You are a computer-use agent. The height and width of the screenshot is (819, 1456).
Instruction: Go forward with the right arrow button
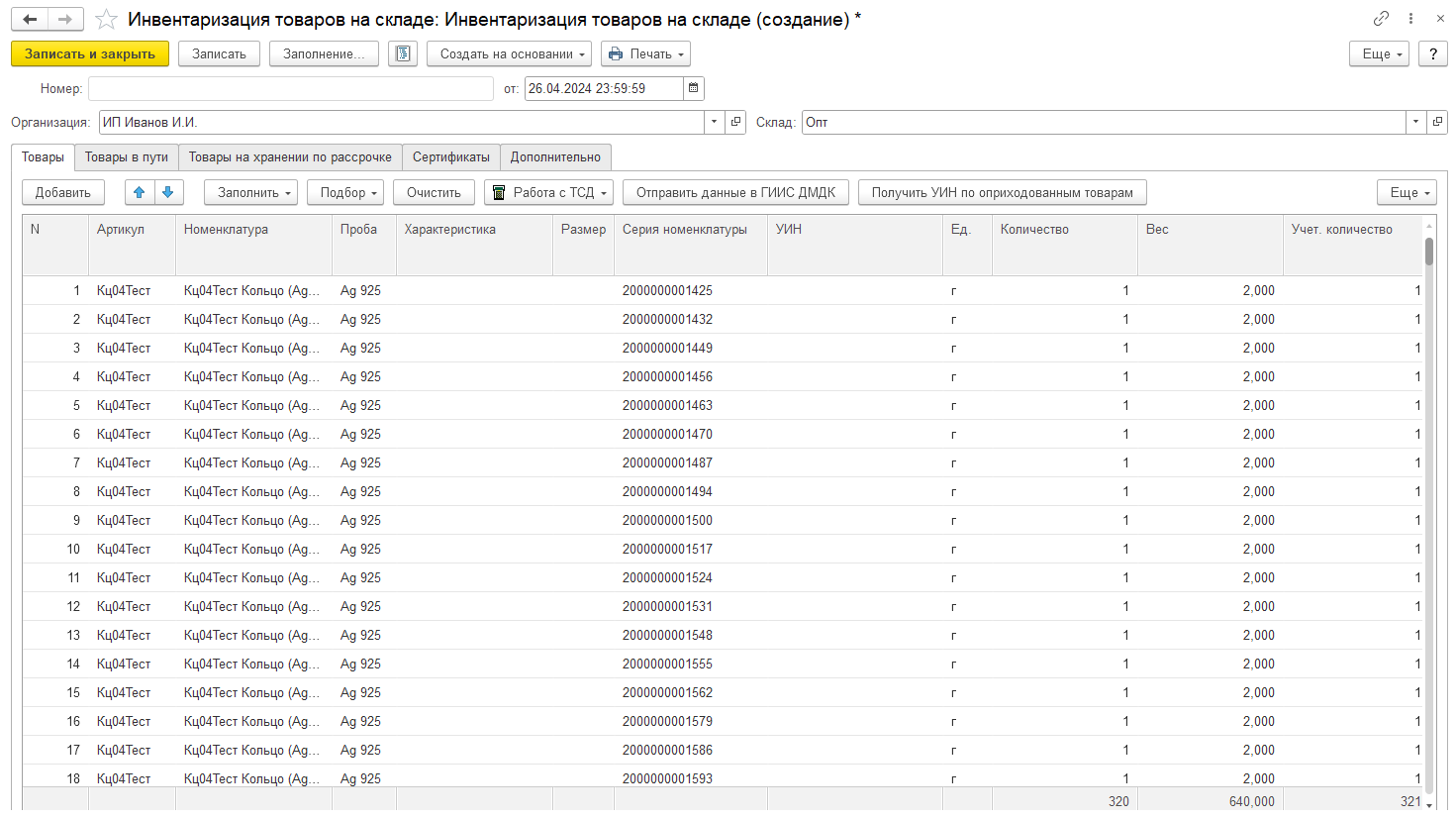[x=65, y=19]
